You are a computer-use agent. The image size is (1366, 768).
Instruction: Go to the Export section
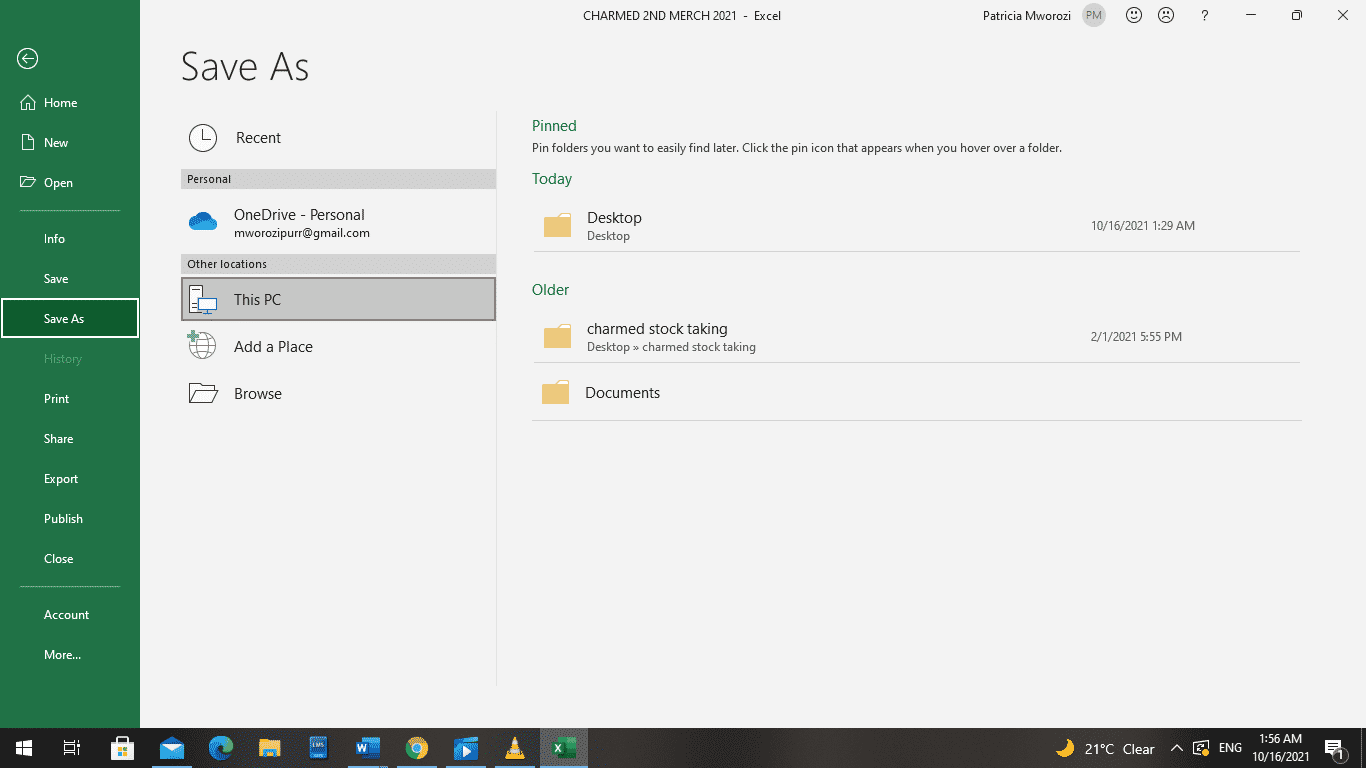[61, 478]
